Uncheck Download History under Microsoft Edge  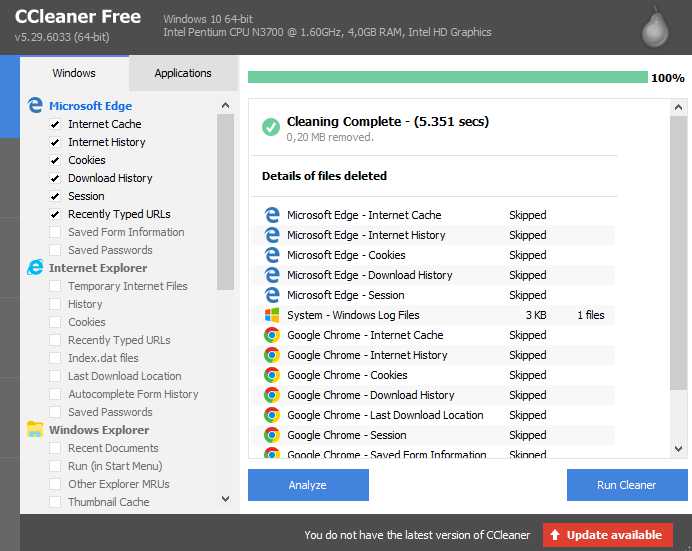coord(55,178)
